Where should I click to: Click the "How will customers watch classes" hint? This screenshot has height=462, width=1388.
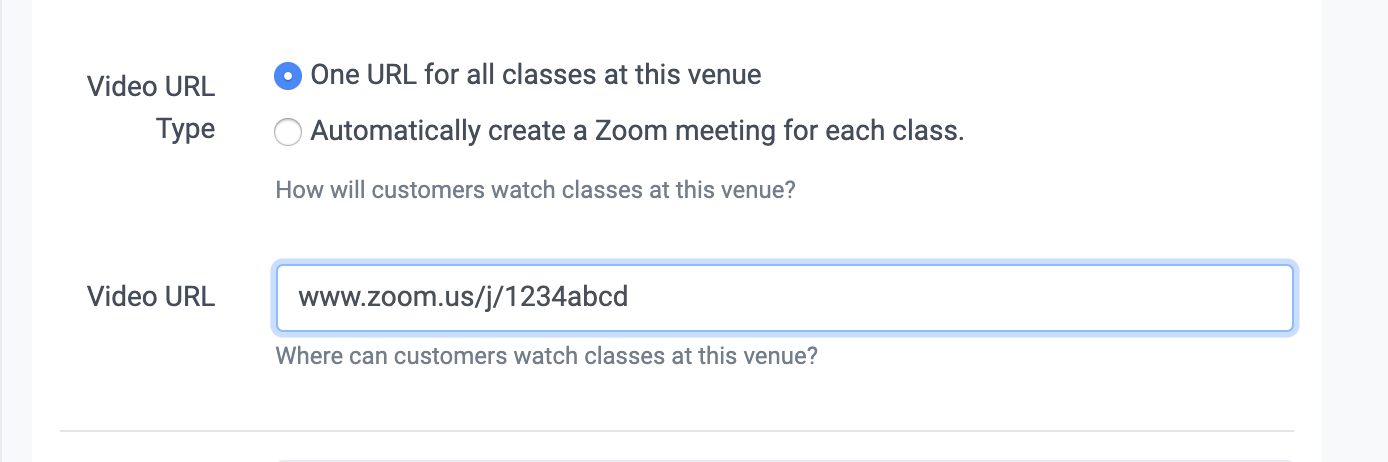point(535,189)
